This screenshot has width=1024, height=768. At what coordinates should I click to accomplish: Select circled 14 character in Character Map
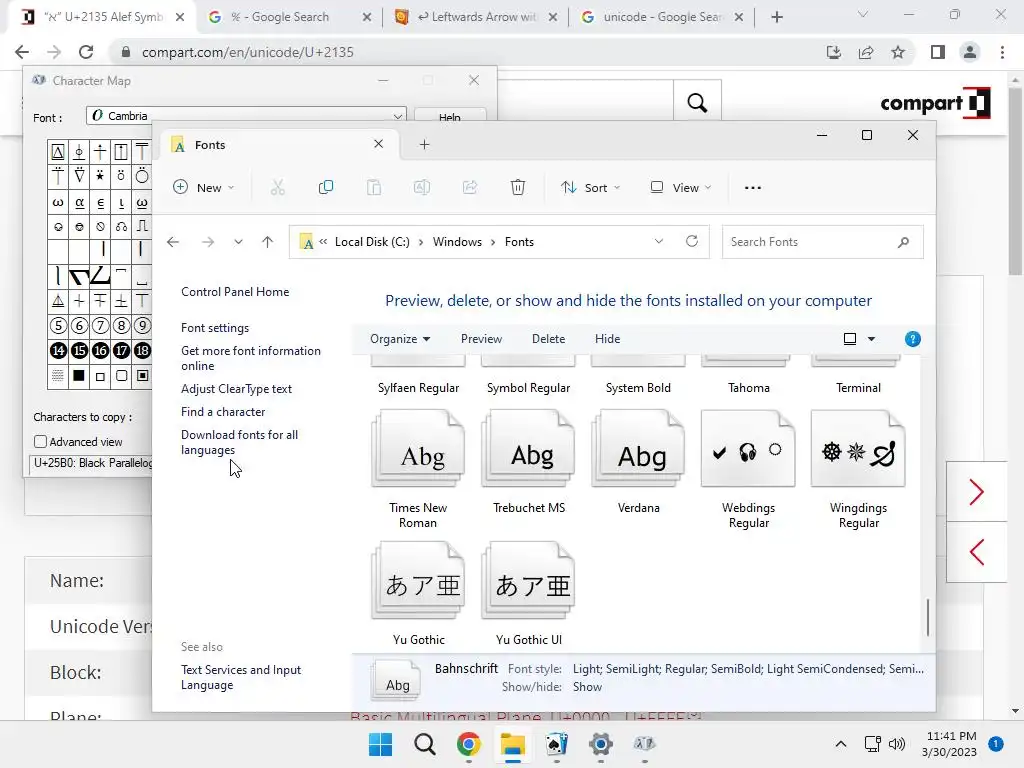pos(58,351)
